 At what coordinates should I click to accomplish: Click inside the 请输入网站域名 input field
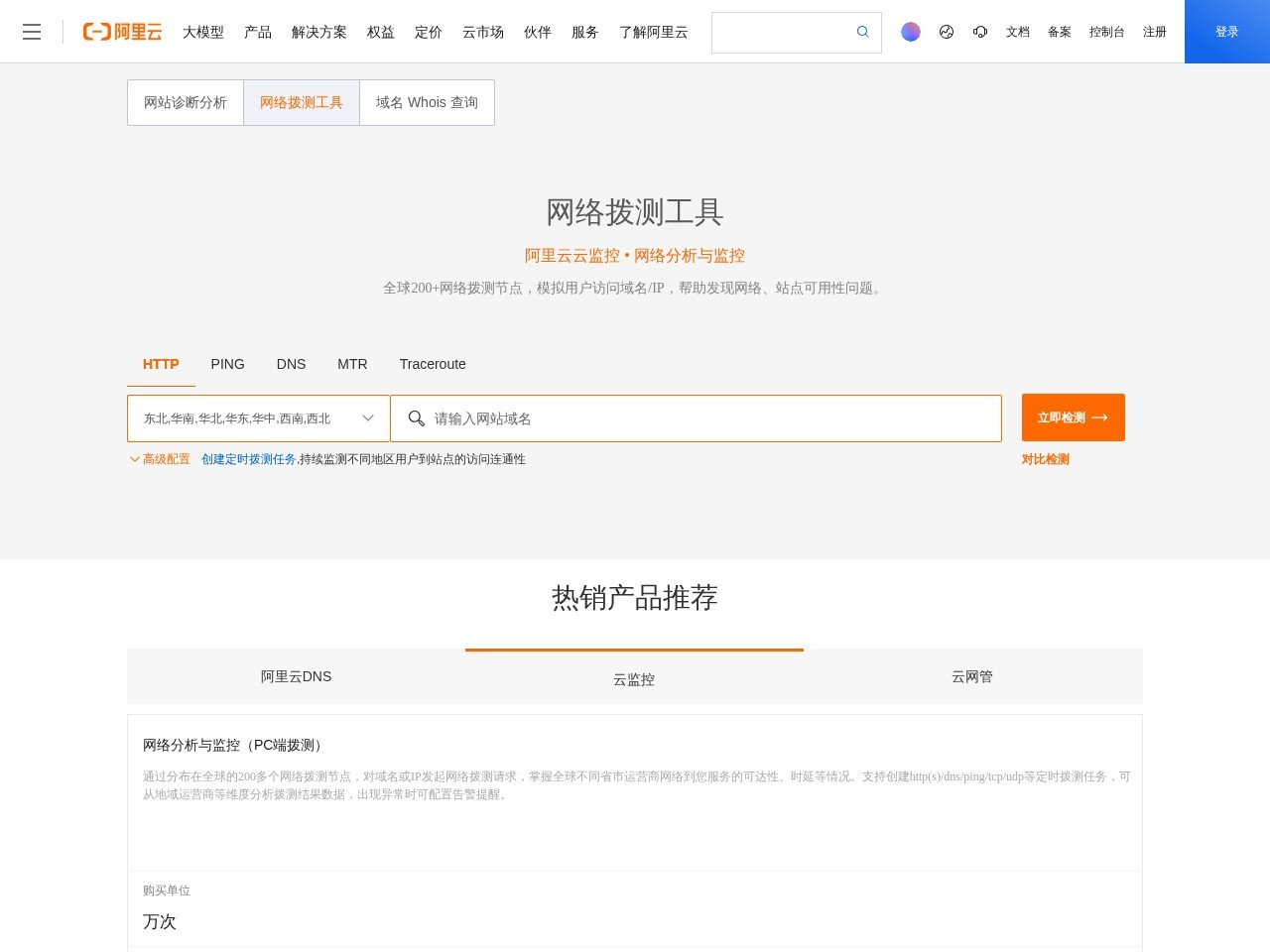pyautogui.click(x=695, y=417)
